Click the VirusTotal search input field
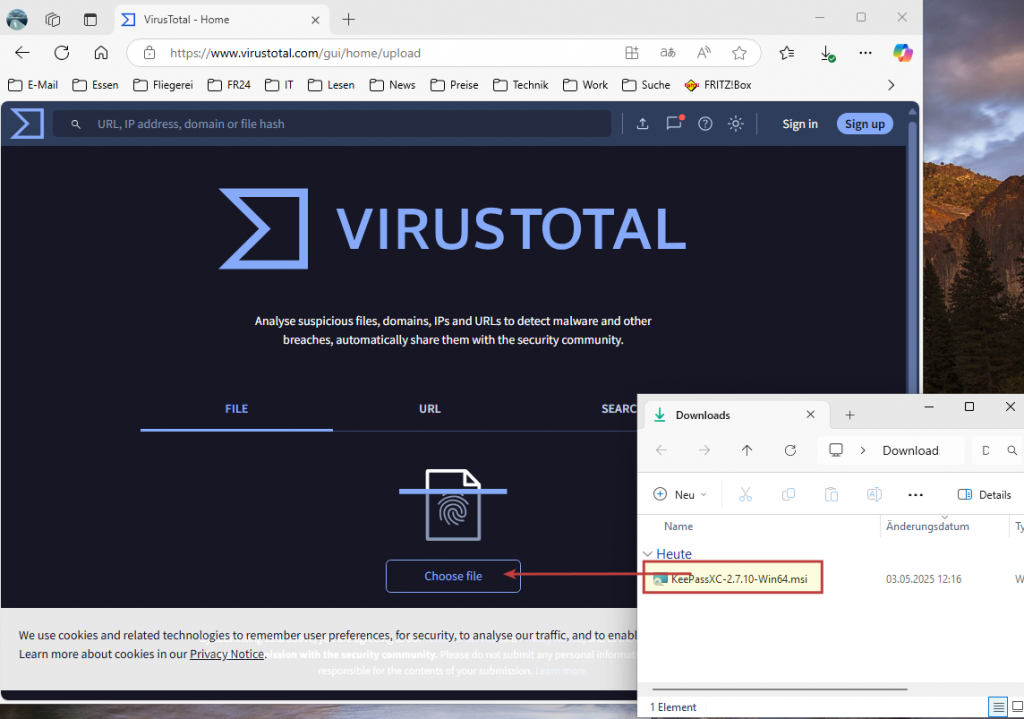The width and height of the screenshot is (1024, 719). [340, 124]
